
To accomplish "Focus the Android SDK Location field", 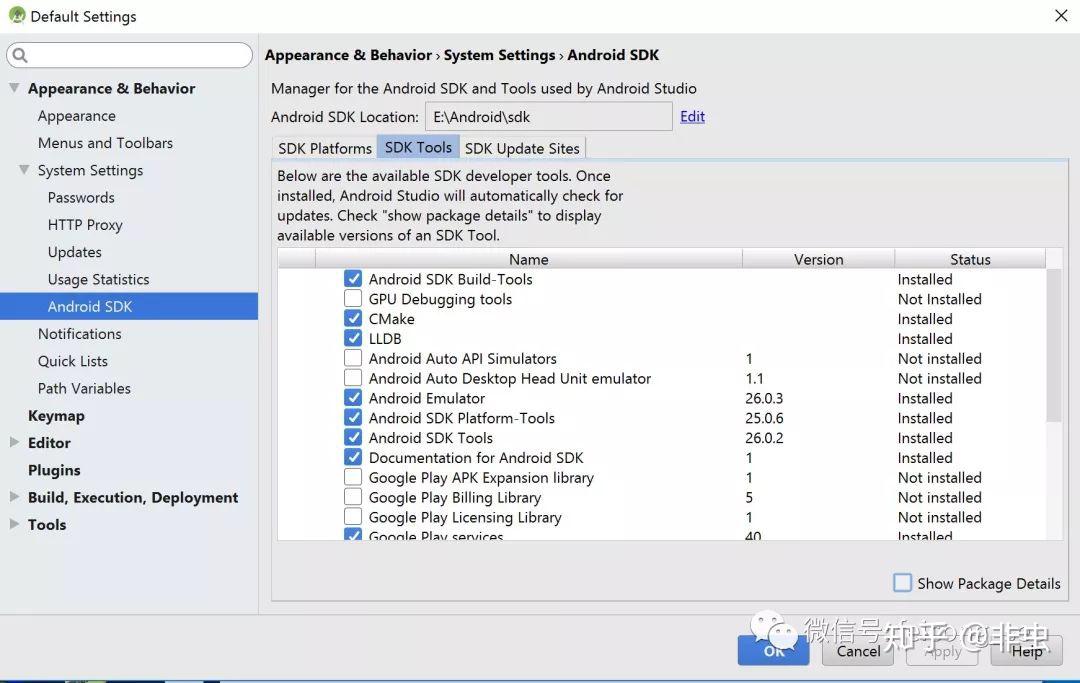I will (x=548, y=117).
